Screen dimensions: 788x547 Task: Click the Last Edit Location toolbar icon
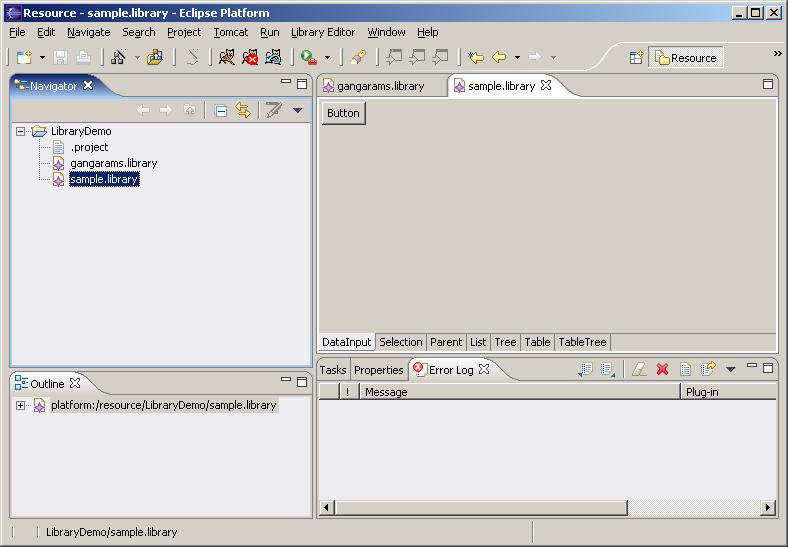point(476,58)
